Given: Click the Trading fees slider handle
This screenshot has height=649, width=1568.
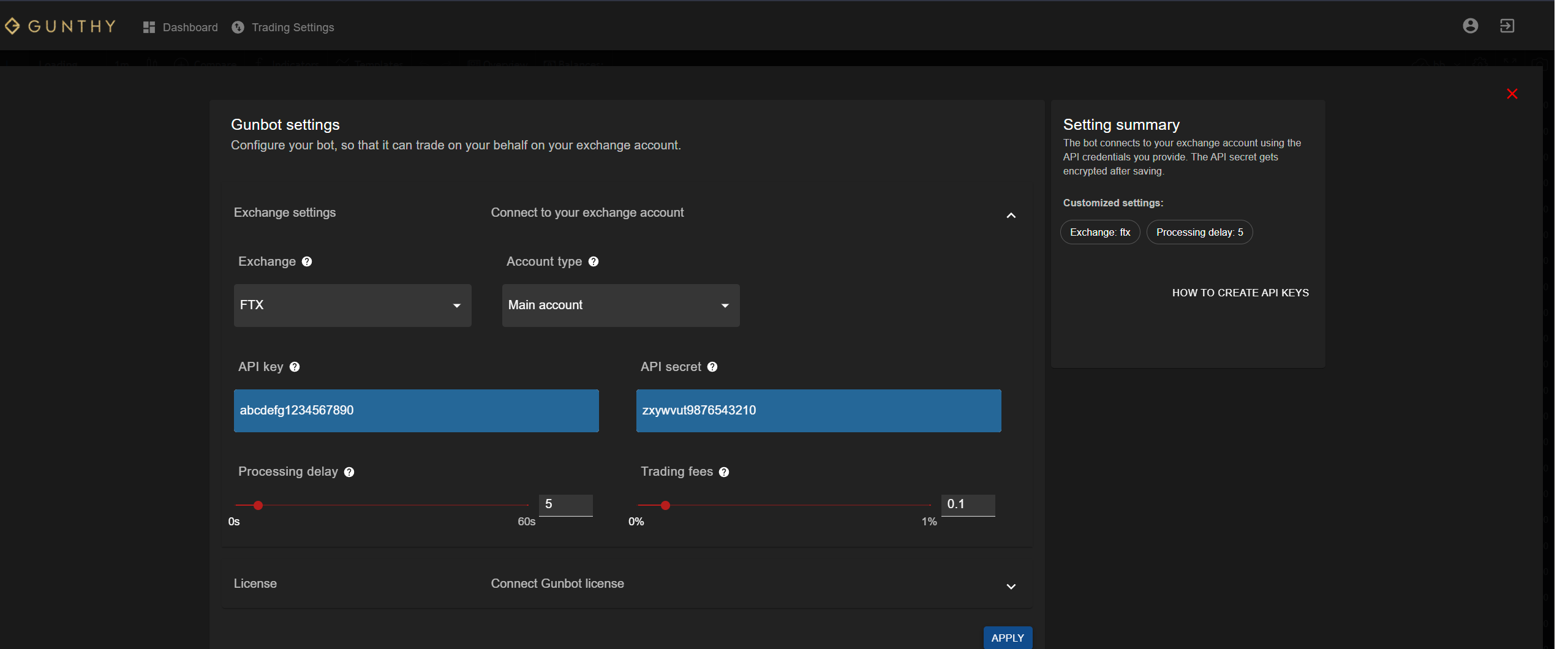Looking at the screenshot, I should [x=665, y=505].
